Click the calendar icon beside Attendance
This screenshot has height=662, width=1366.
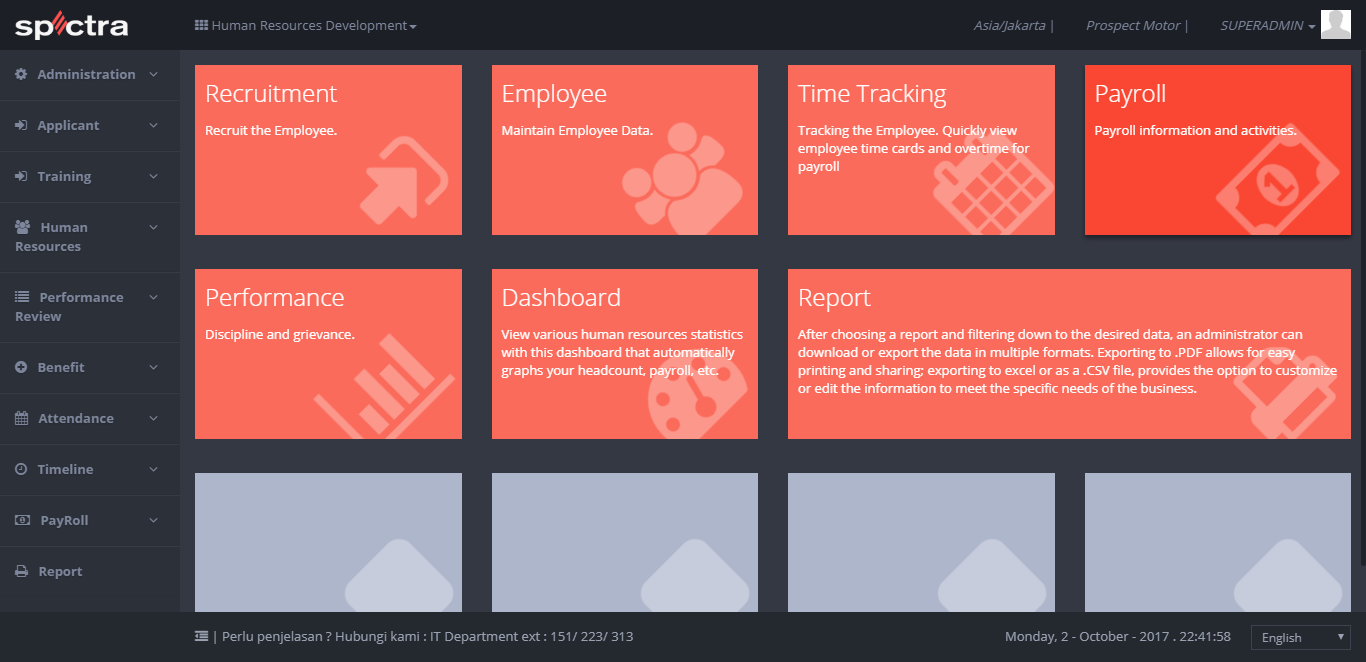click(22, 418)
